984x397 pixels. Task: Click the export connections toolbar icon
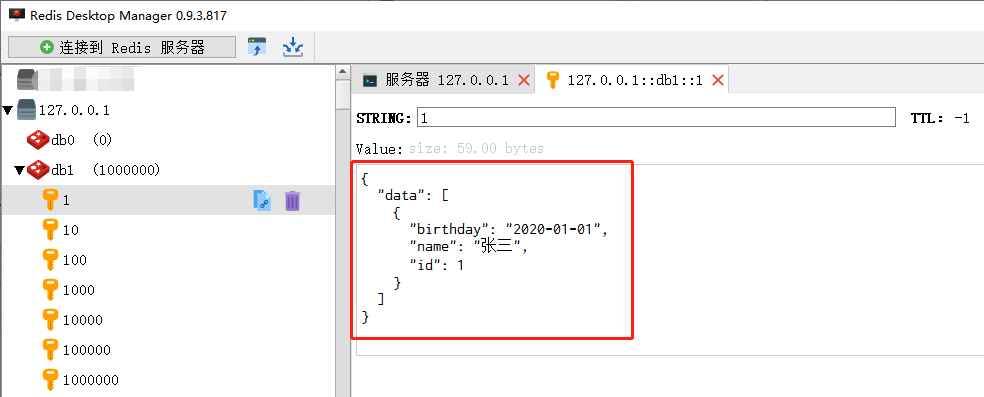point(292,47)
